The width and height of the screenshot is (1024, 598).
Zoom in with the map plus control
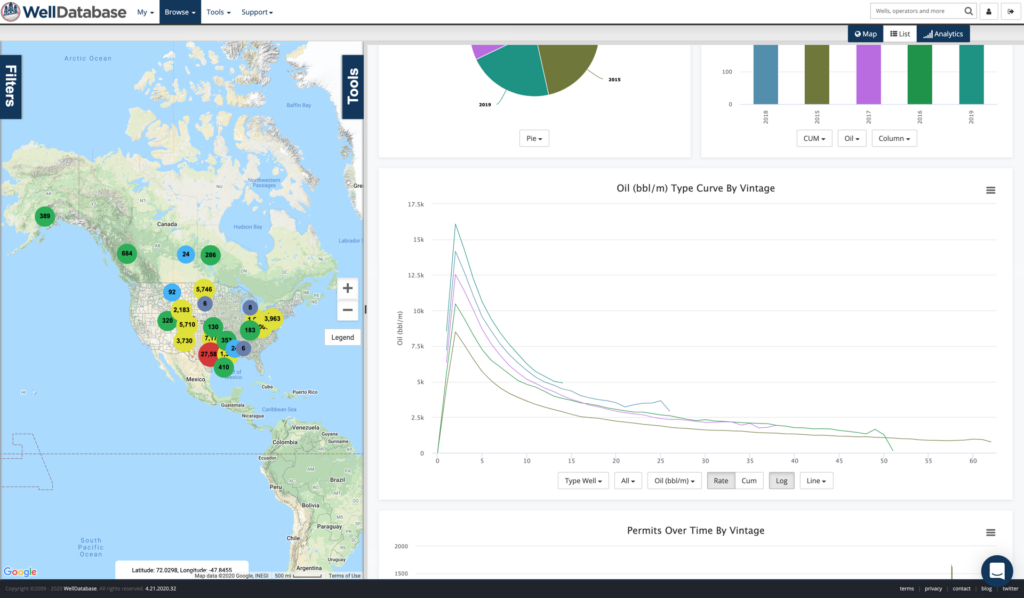point(347,288)
